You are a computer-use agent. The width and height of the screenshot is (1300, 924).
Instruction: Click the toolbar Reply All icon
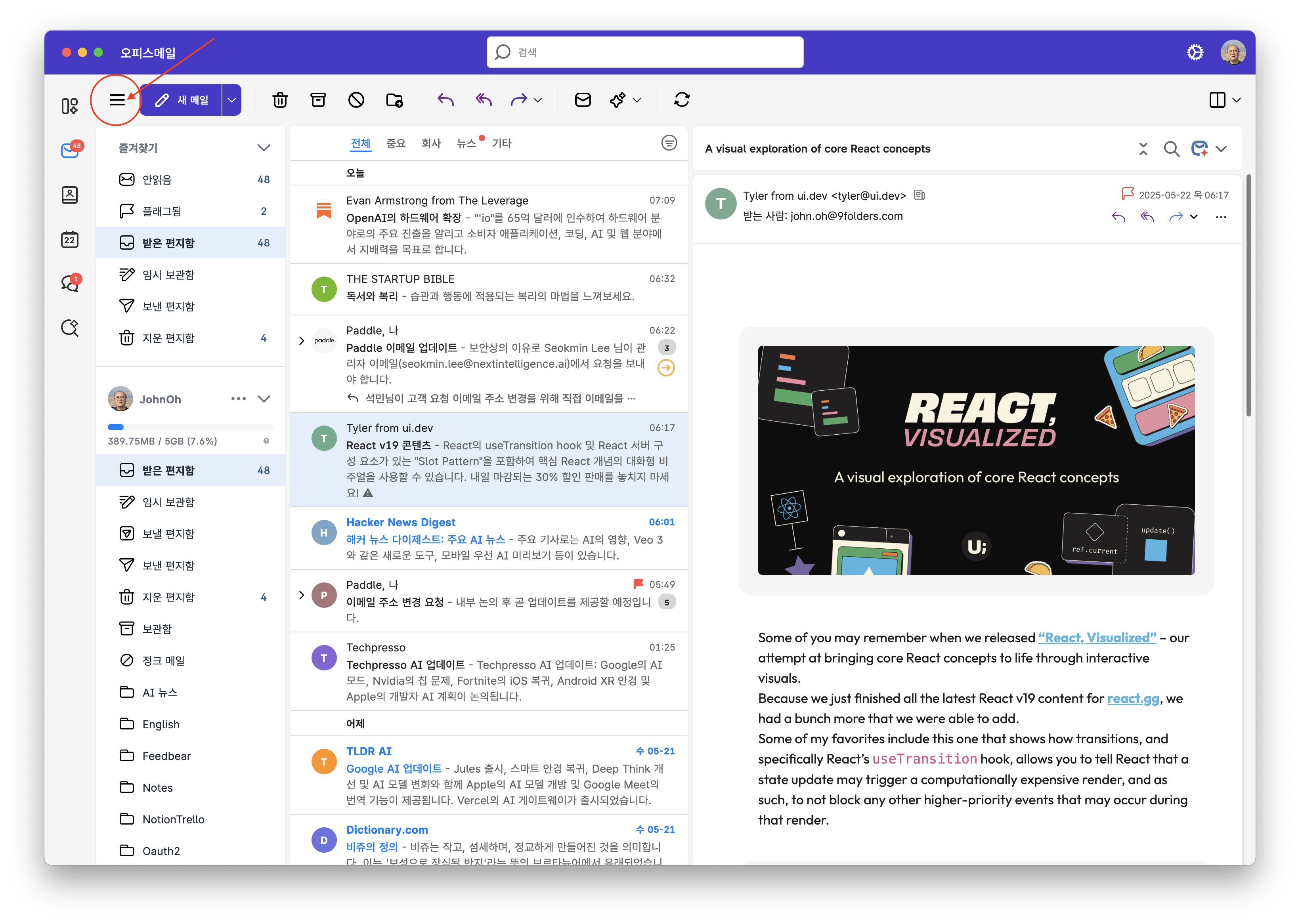click(x=484, y=100)
